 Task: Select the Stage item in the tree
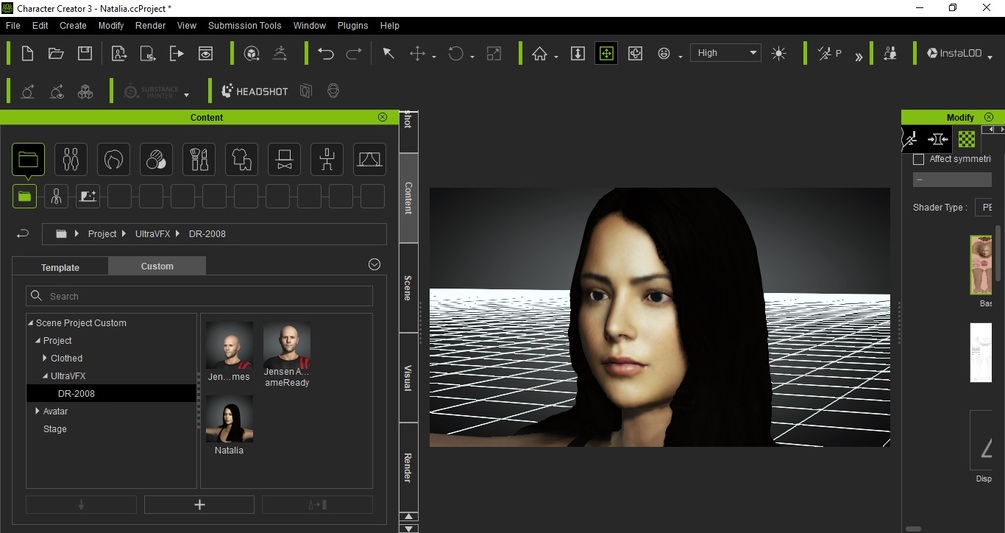(55, 429)
